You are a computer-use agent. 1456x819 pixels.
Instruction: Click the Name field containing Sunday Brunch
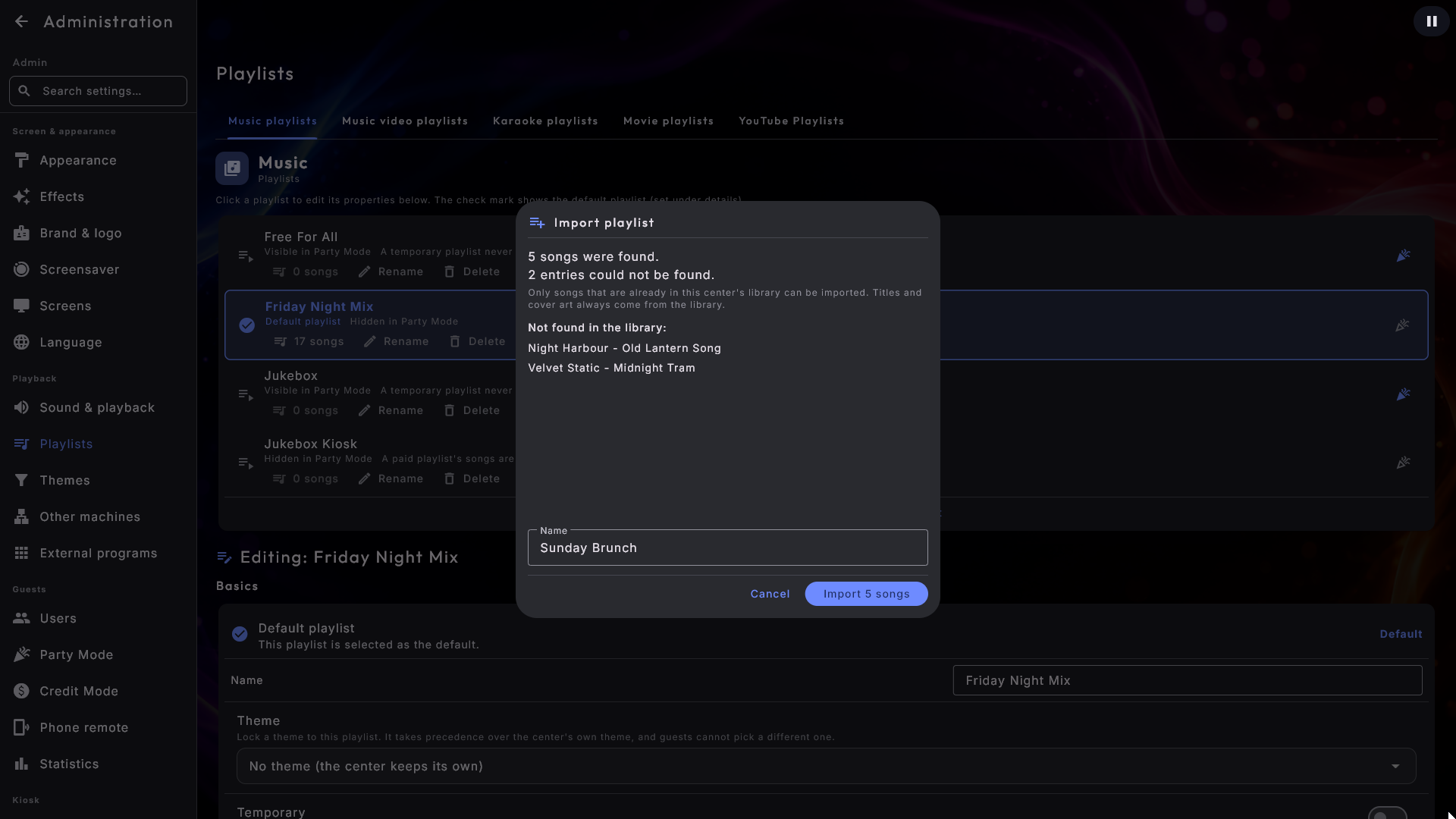(727, 548)
